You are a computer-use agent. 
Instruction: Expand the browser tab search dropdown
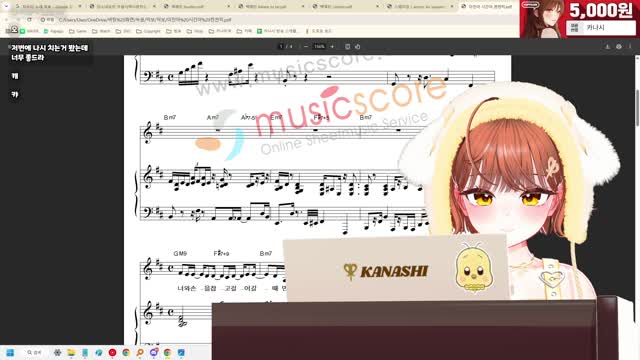point(6,7)
